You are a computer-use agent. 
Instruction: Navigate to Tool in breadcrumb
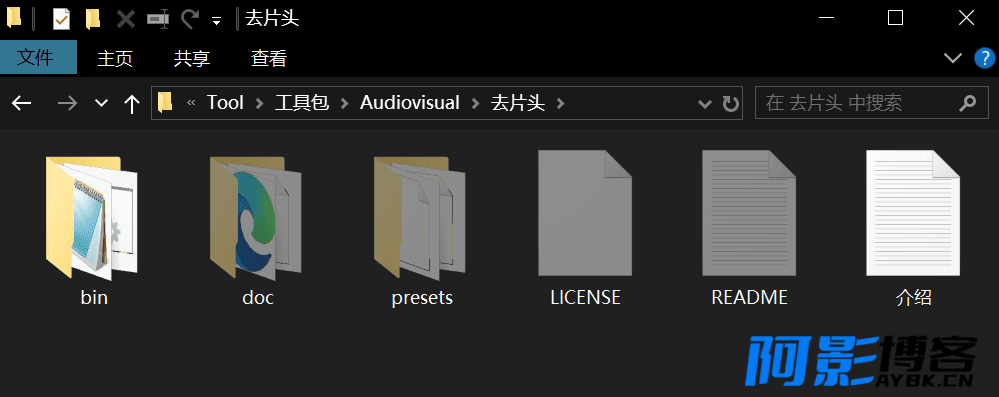[226, 103]
